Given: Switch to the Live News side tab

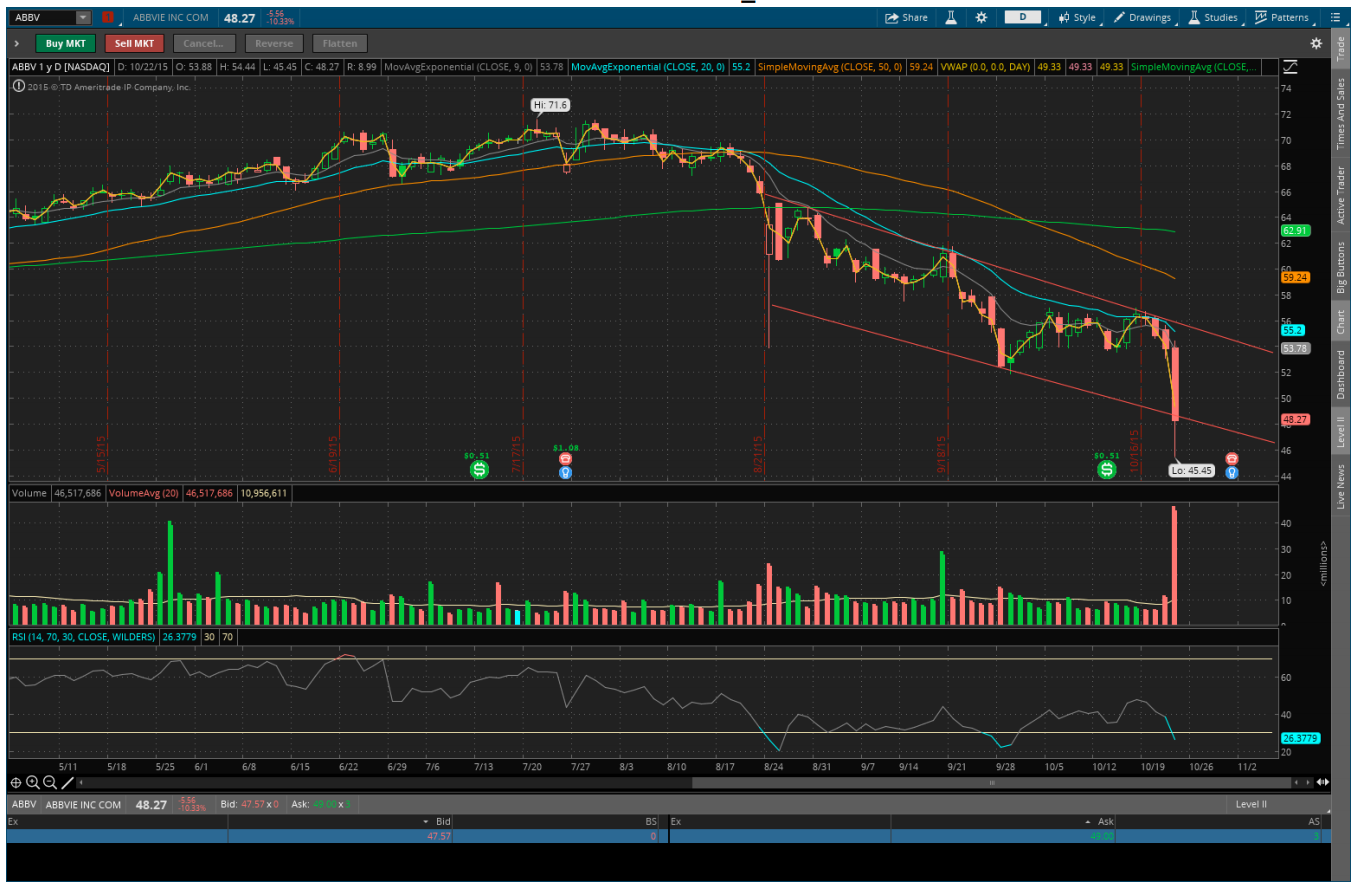Looking at the screenshot, I should pos(1341,486).
